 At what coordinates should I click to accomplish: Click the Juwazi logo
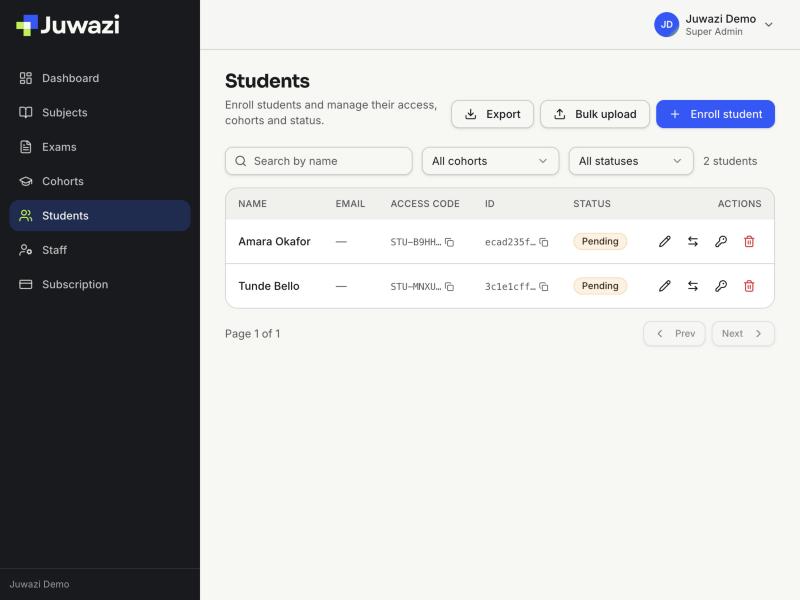click(x=68, y=25)
